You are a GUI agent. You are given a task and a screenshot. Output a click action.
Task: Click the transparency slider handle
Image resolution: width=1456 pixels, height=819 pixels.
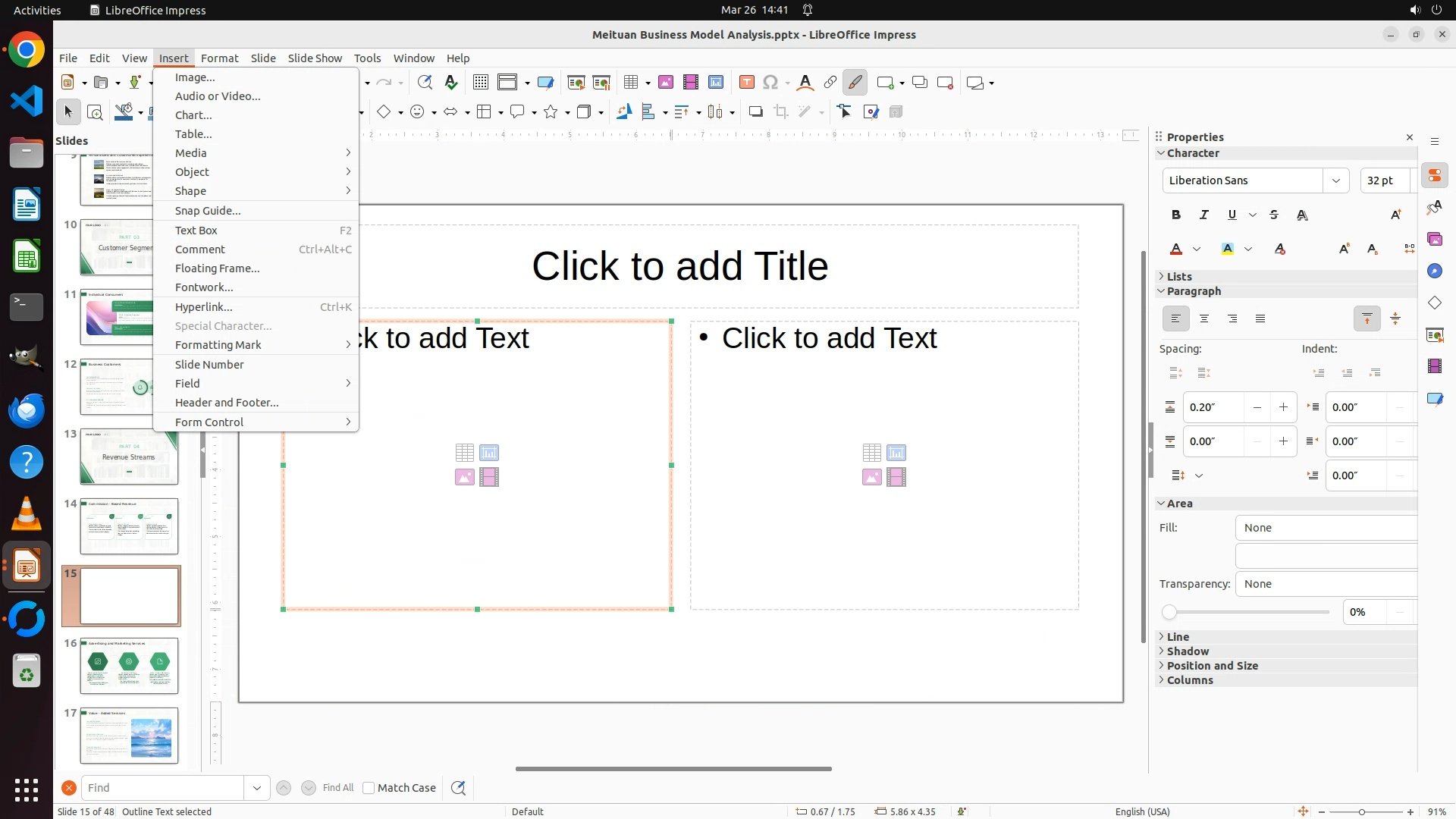pos(1169,612)
